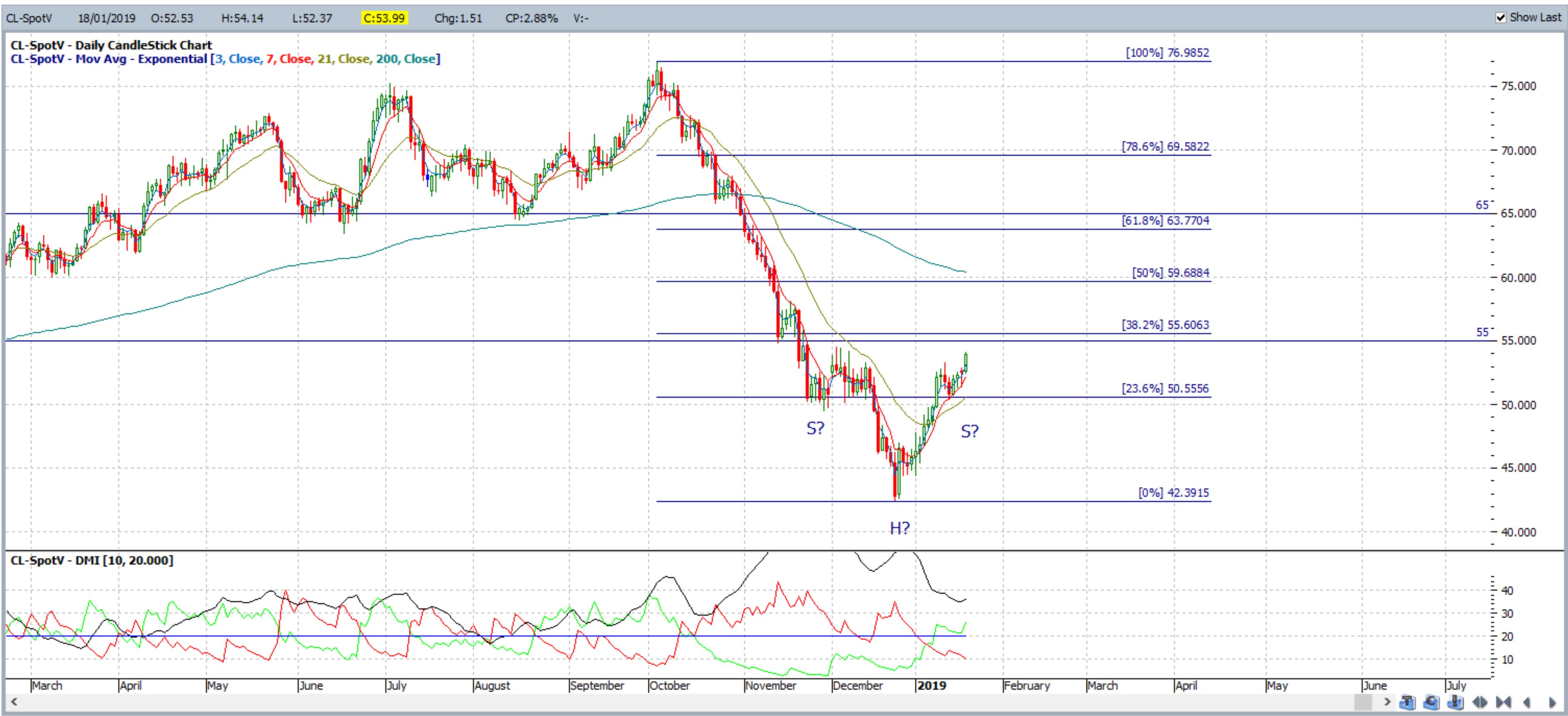Click change value Chg:1.51
This screenshot has height=716, width=1568.
459,18
